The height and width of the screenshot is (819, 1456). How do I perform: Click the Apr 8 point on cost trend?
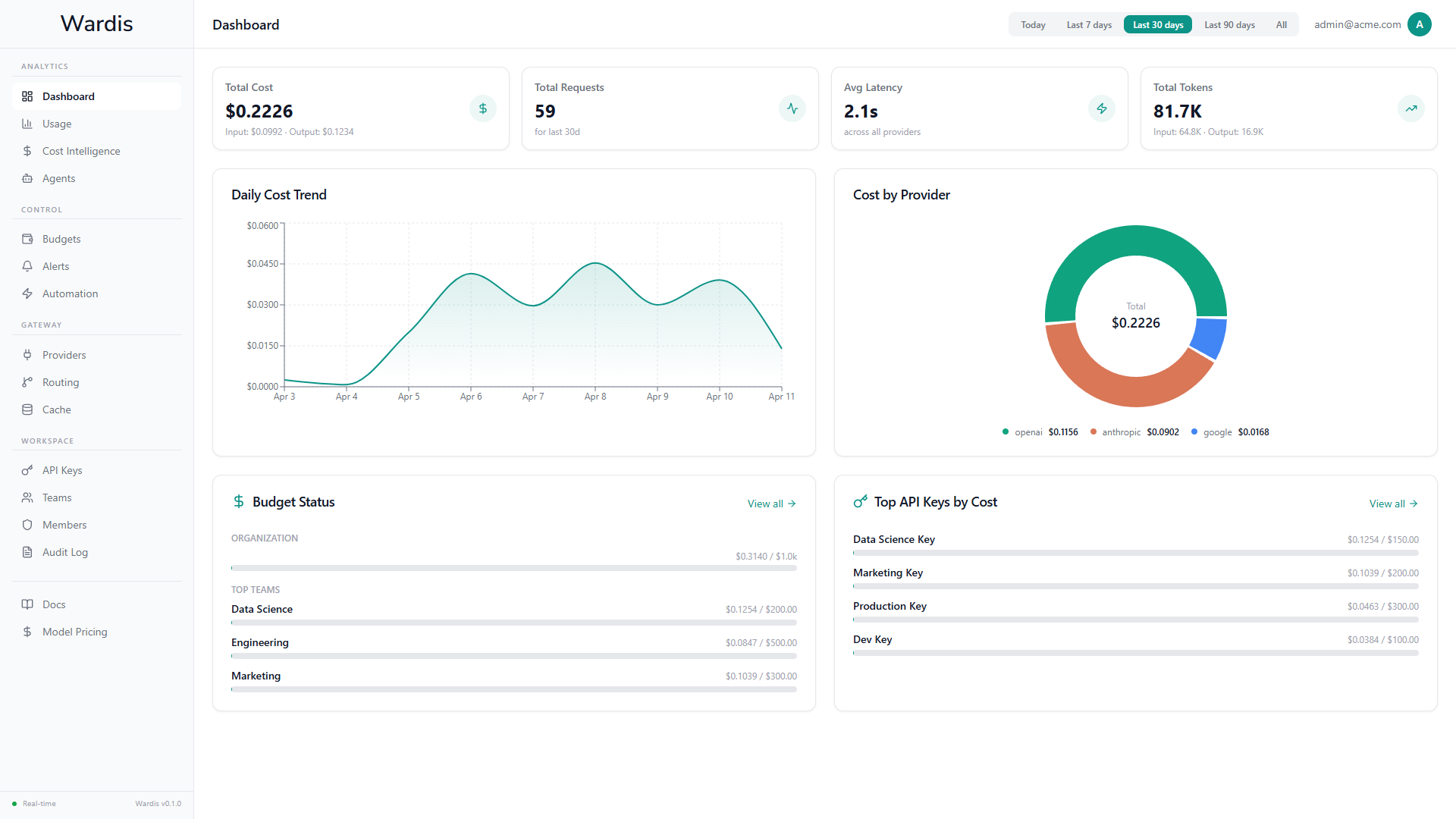(595, 263)
